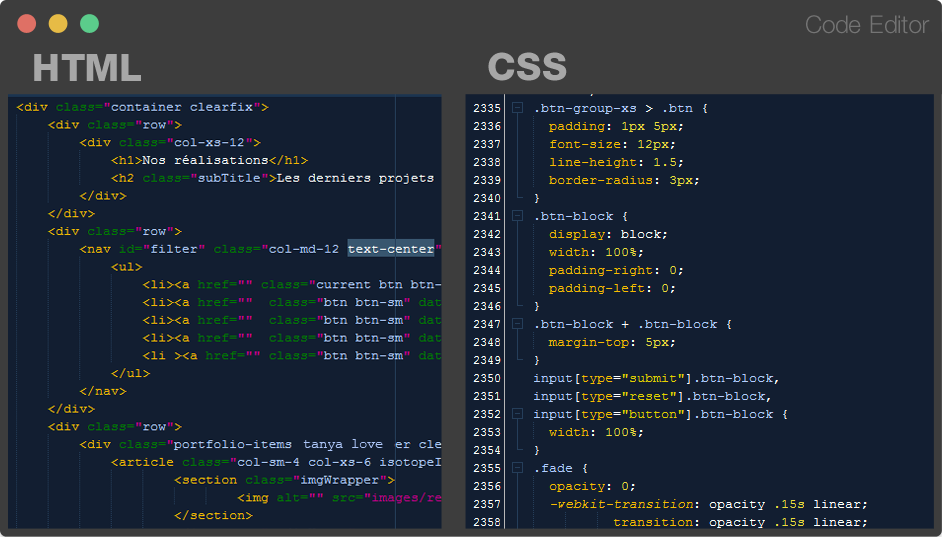Collapse the .fade rule fold marker
The width and height of the screenshot is (942, 537).
coord(517,468)
